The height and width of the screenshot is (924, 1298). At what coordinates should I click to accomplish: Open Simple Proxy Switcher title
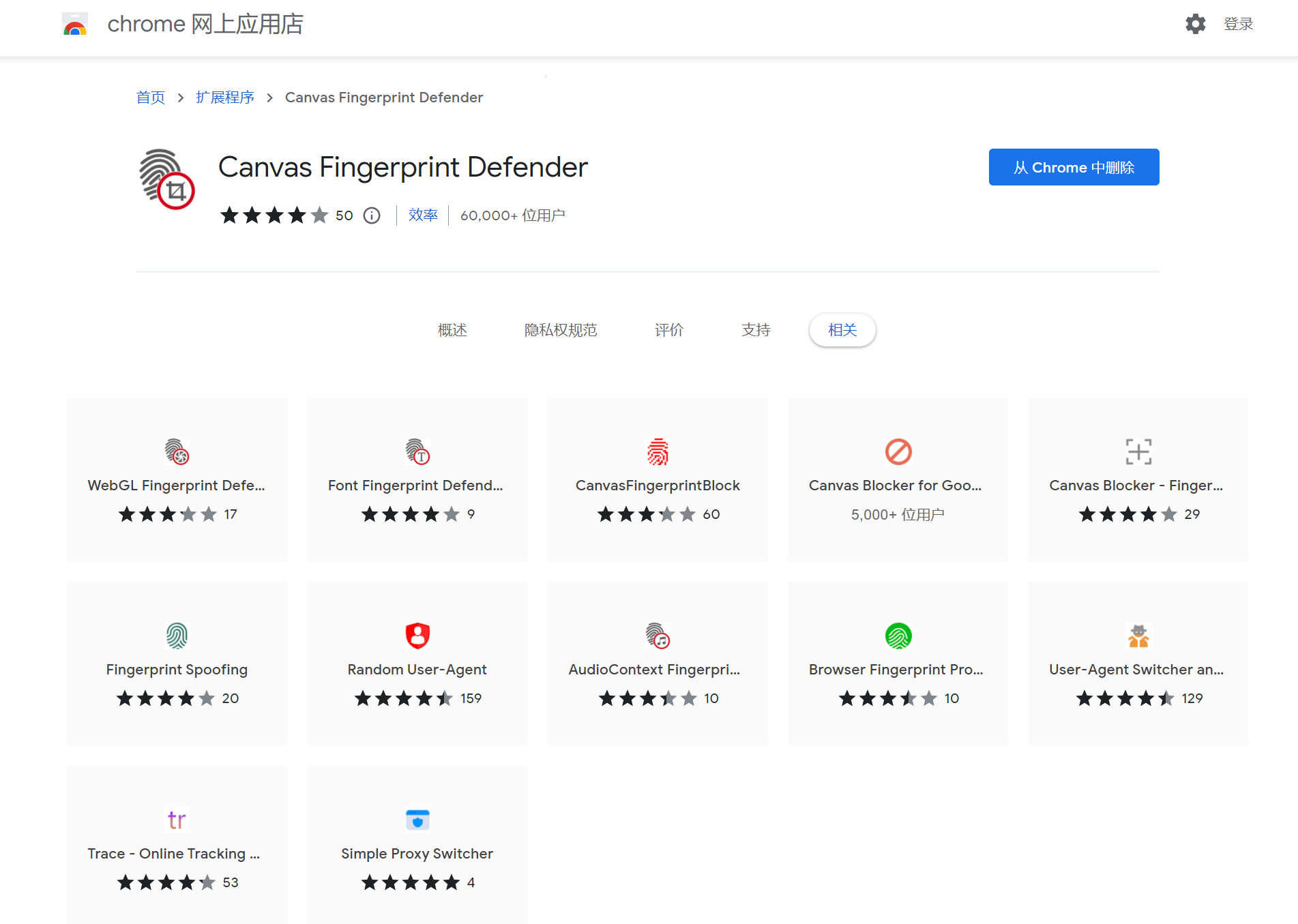(417, 854)
